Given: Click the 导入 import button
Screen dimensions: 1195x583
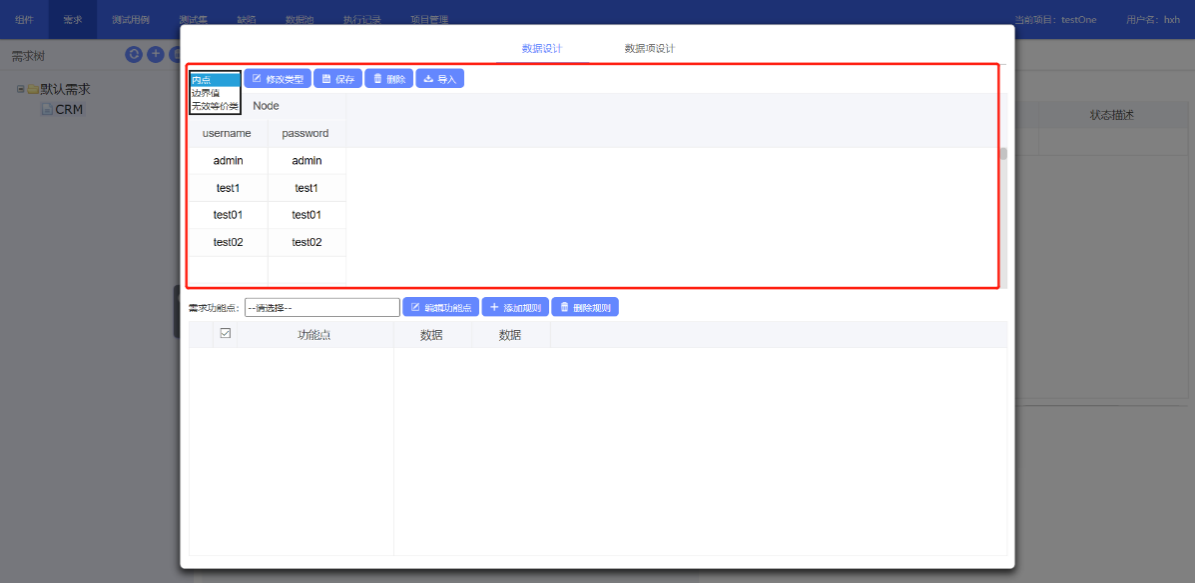Looking at the screenshot, I should coord(440,79).
